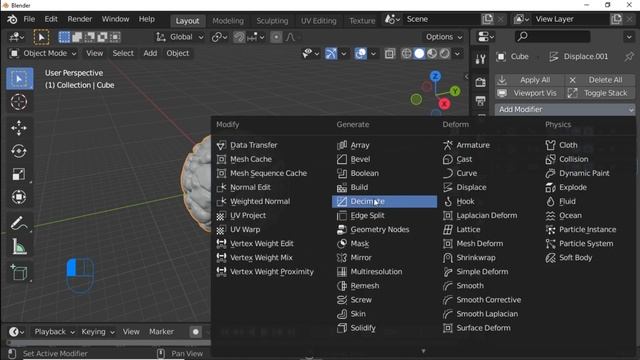640x360 pixels.
Task: Open Render properties tab icon
Action: (x=480, y=82)
